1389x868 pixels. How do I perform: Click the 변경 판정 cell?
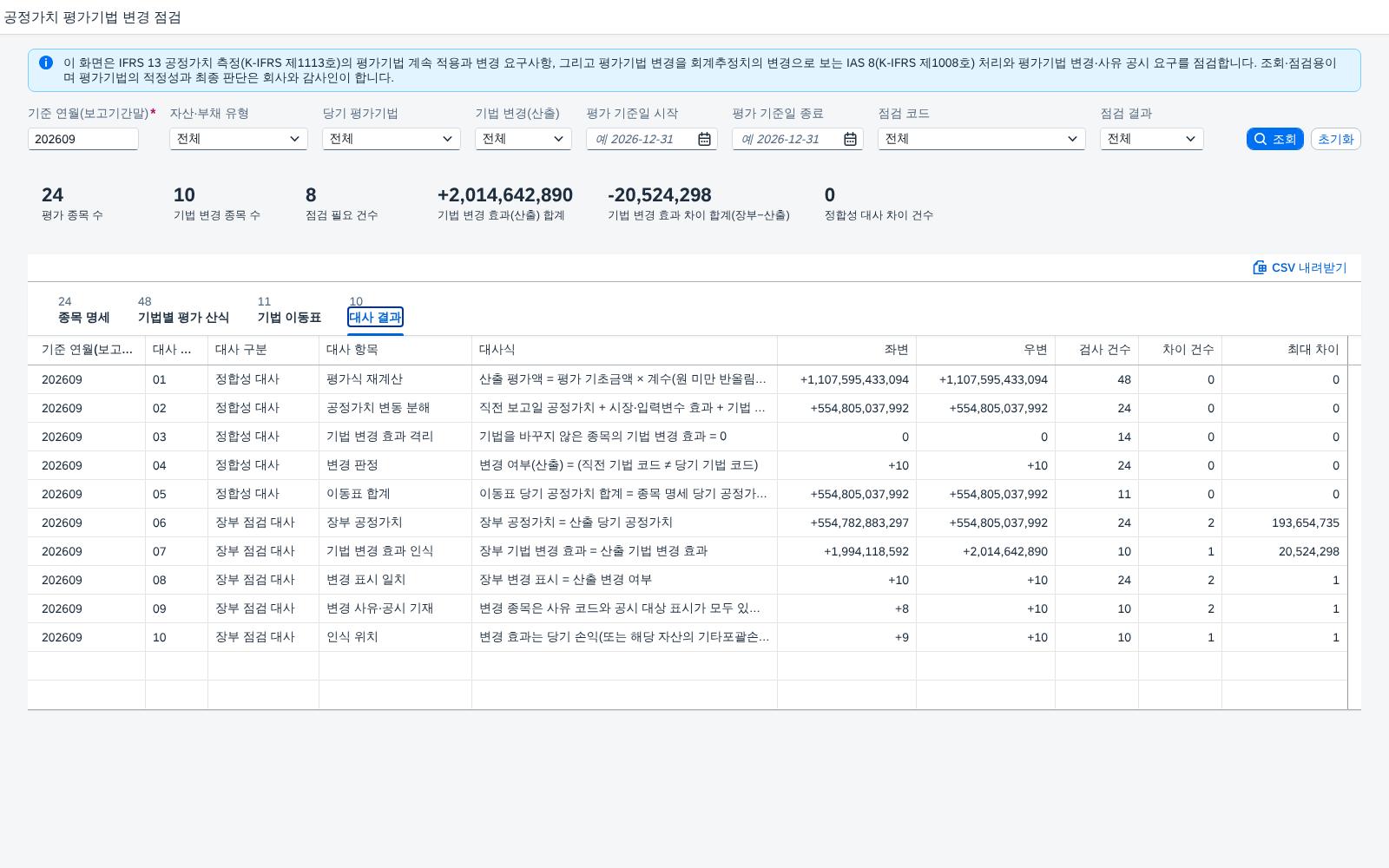(395, 465)
